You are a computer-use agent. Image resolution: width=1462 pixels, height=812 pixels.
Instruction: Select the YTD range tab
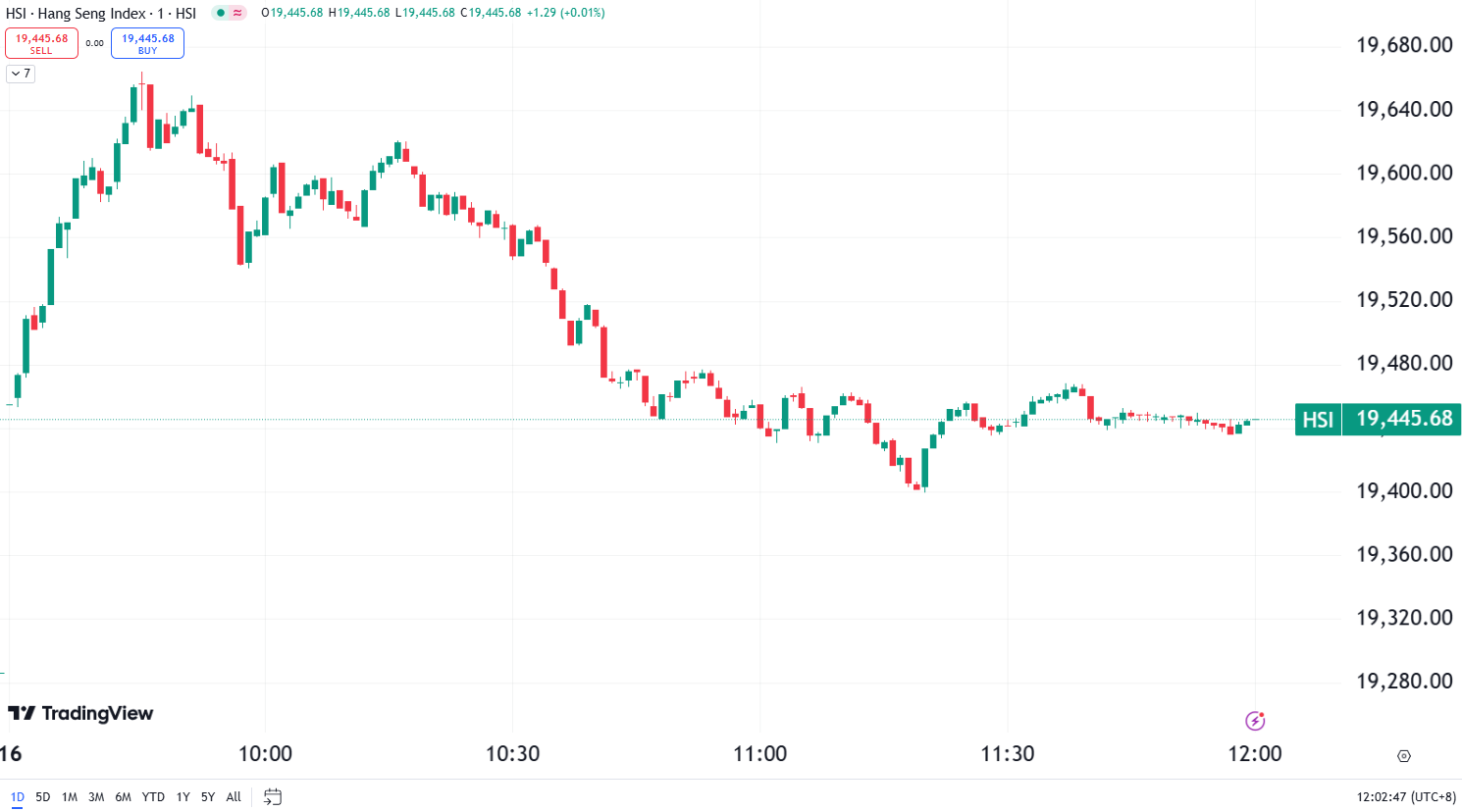(x=152, y=797)
